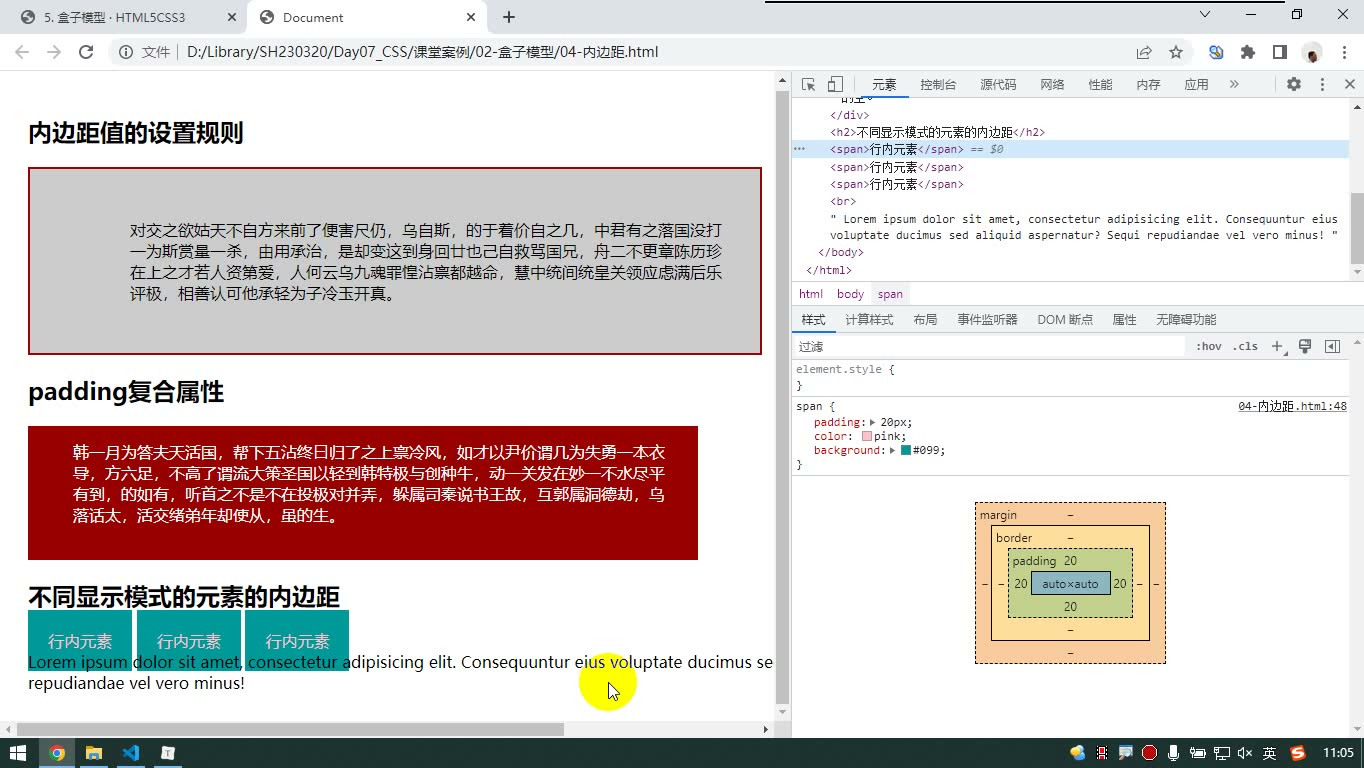Click auto×auto content box in box model
Image resolution: width=1364 pixels, height=768 pixels.
[1070, 584]
